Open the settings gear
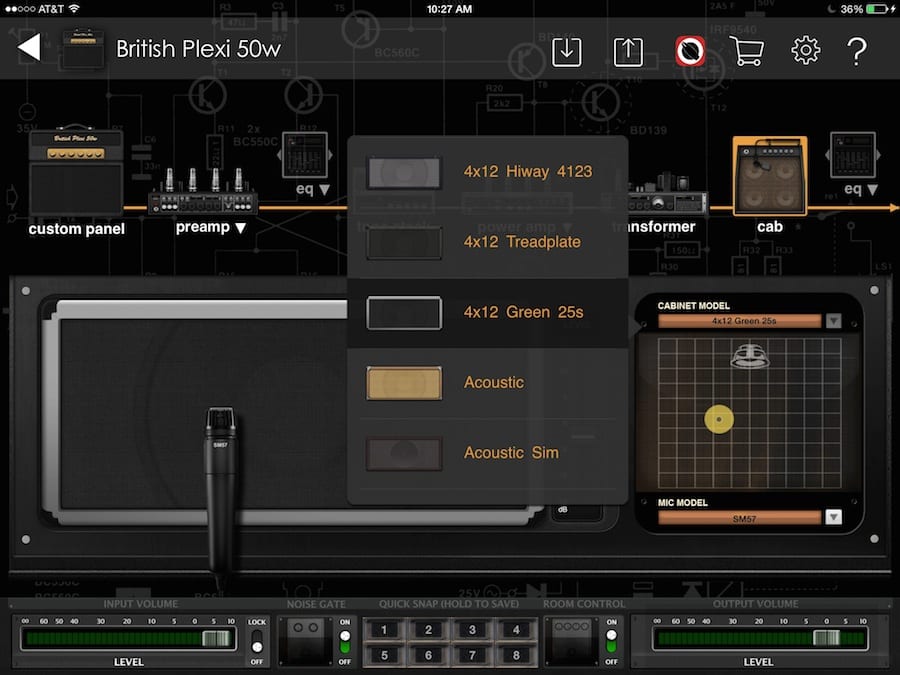Image resolution: width=900 pixels, height=675 pixels. [x=805, y=51]
